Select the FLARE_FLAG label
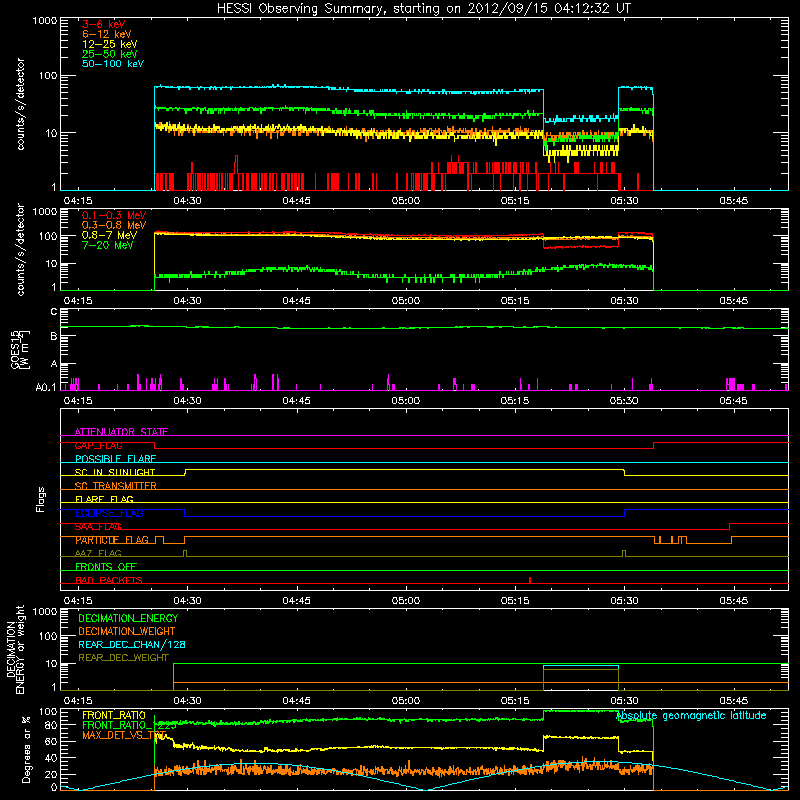 [x=104, y=499]
